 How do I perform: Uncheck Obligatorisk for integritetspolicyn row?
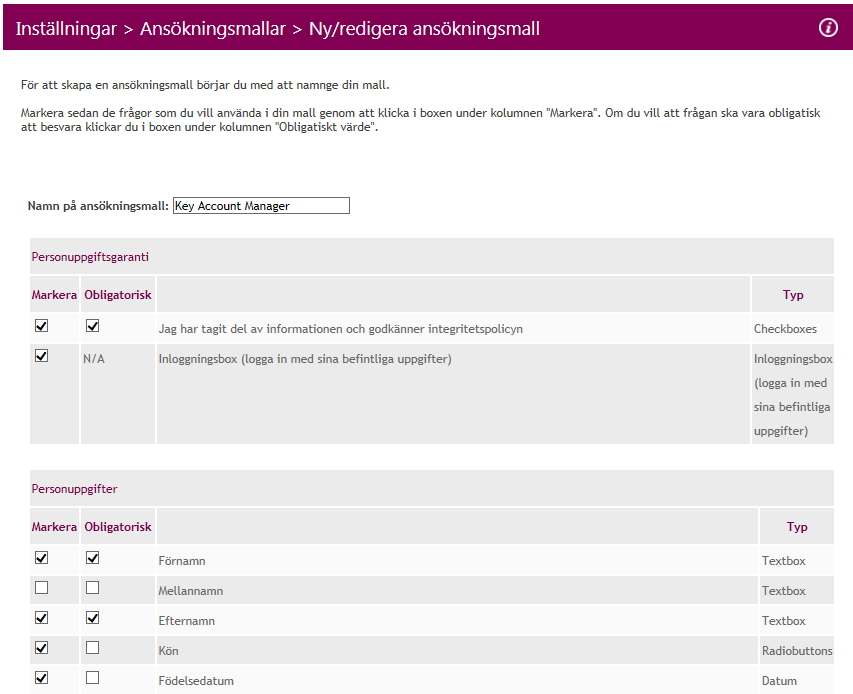(x=92, y=326)
